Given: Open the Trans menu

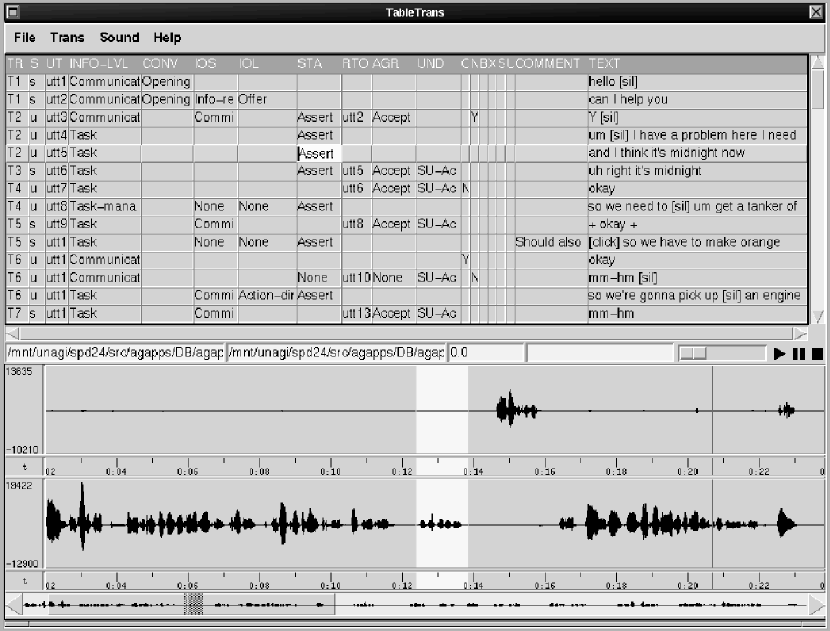Looking at the screenshot, I should click(x=67, y=38).
